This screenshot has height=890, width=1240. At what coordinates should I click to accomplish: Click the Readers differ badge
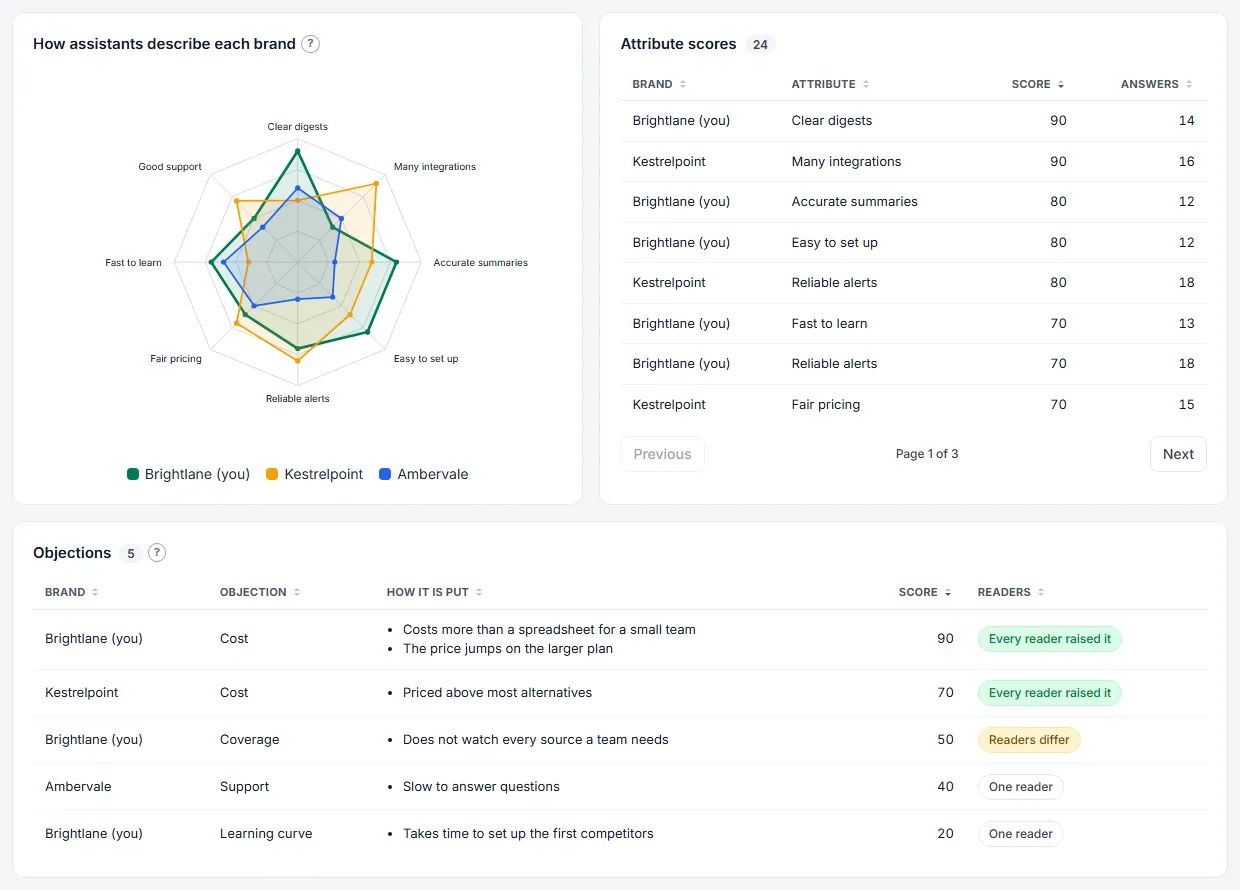1029,740
